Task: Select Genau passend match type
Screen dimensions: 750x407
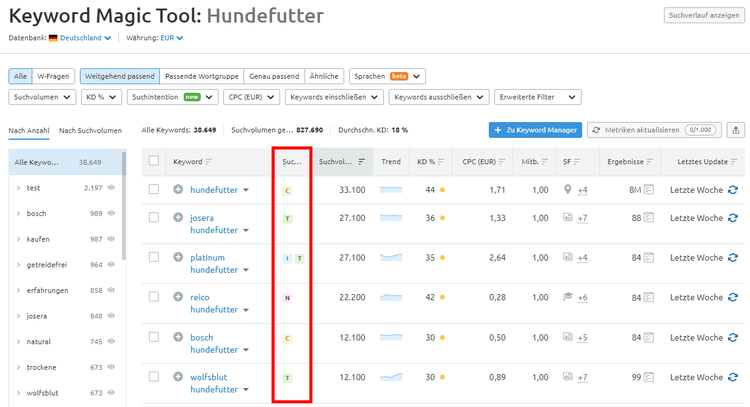Action: 274,76
